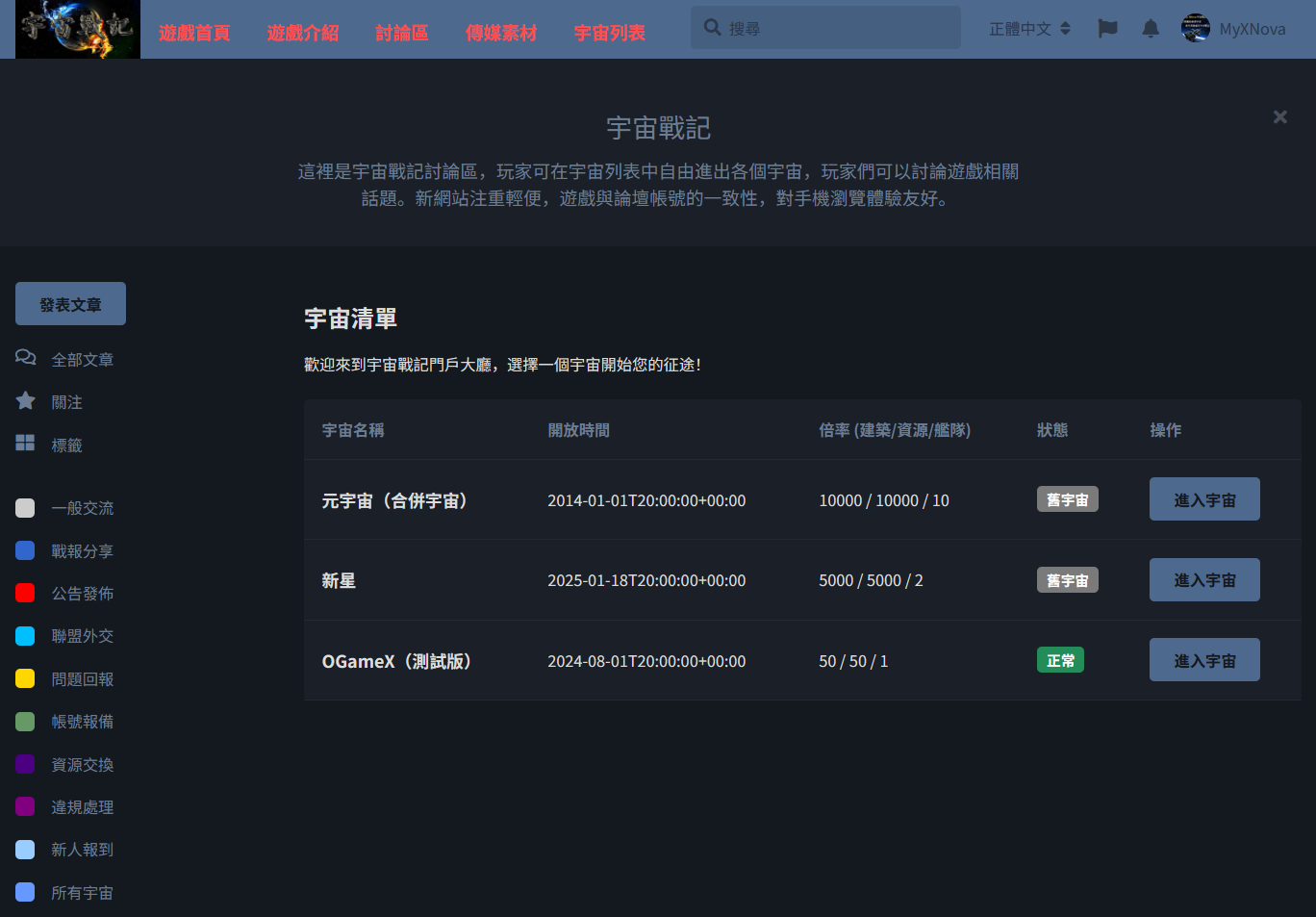Click the 全部文章 speech bubble icon
Image resolution: width=1316 pixels, height=917 pixels.
click(x=25, y=357)
